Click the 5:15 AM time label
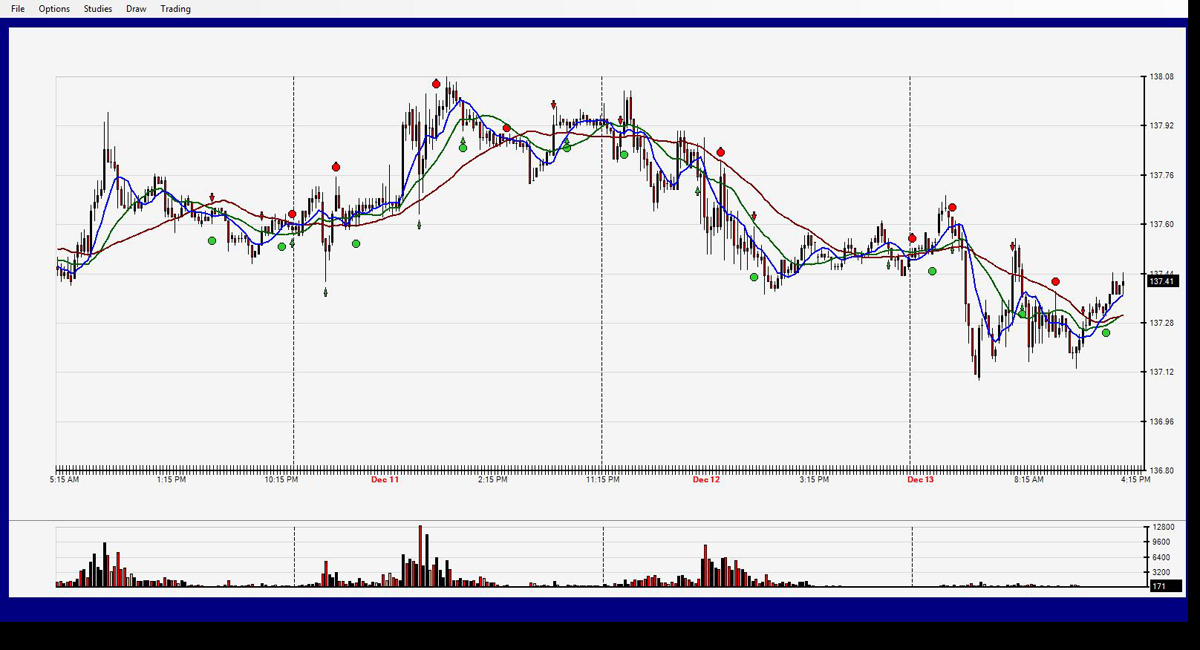1200x650 pixels. coord(64,480)
